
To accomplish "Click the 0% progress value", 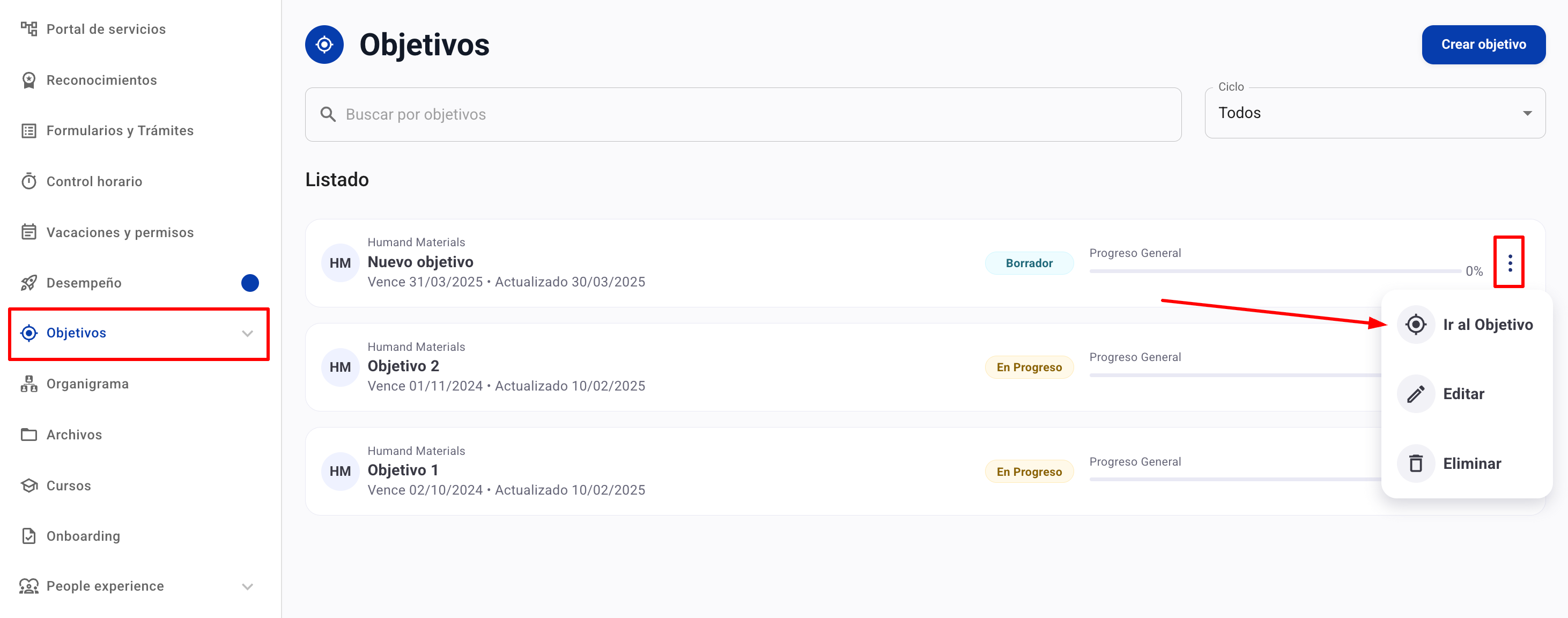I will [x=1474, y=271].
